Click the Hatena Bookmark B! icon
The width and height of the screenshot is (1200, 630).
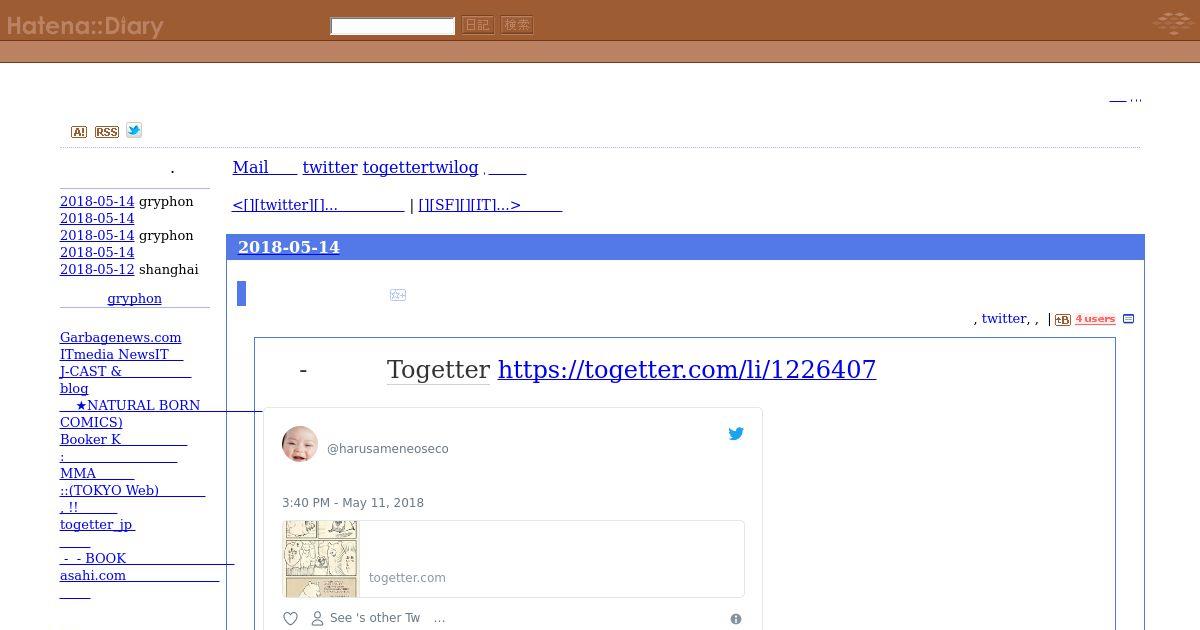1063,320
